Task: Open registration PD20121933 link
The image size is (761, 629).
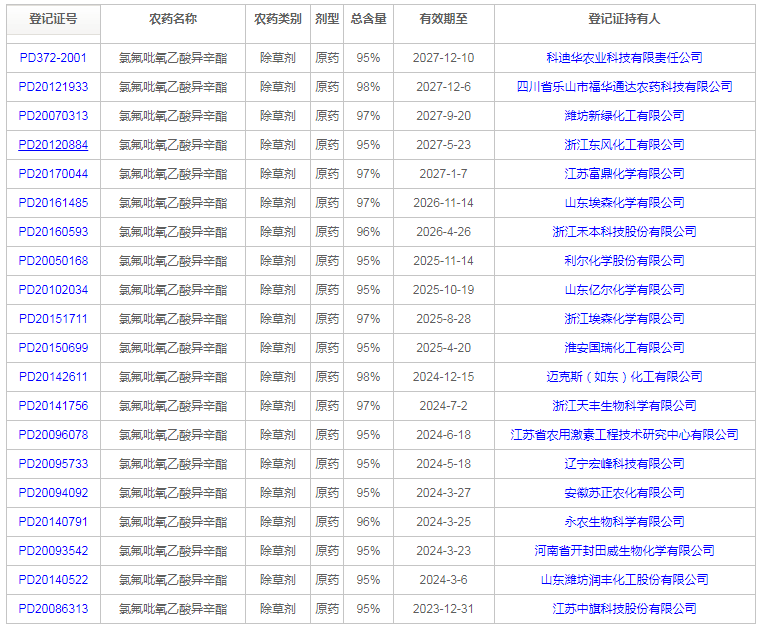Action: coord(53,87)
